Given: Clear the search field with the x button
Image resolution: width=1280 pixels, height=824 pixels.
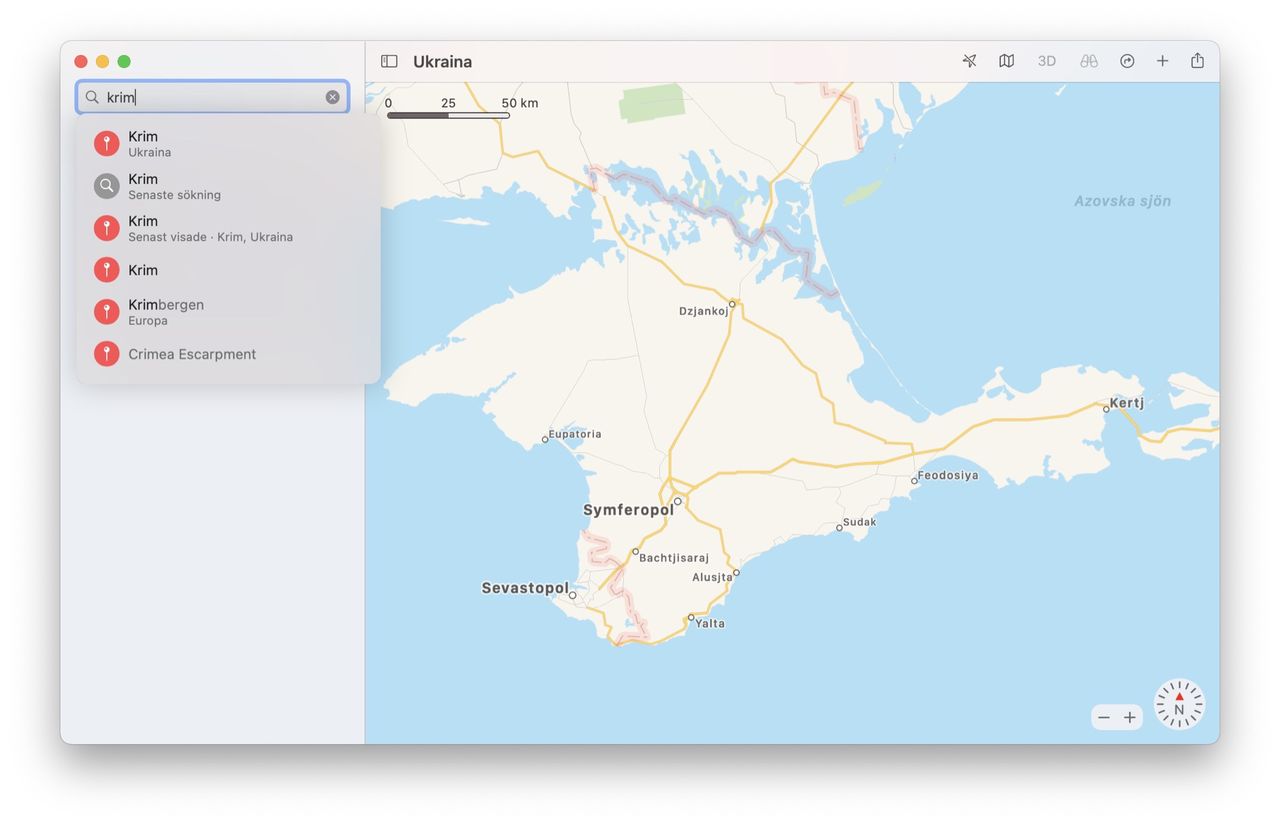Looking at the screenshot, I should [x=332, y=96].
